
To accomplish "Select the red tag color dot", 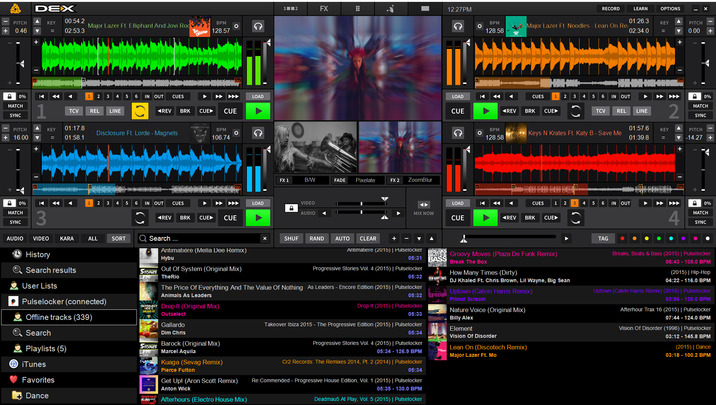I will pyautogui.click(x=623, y=239).
